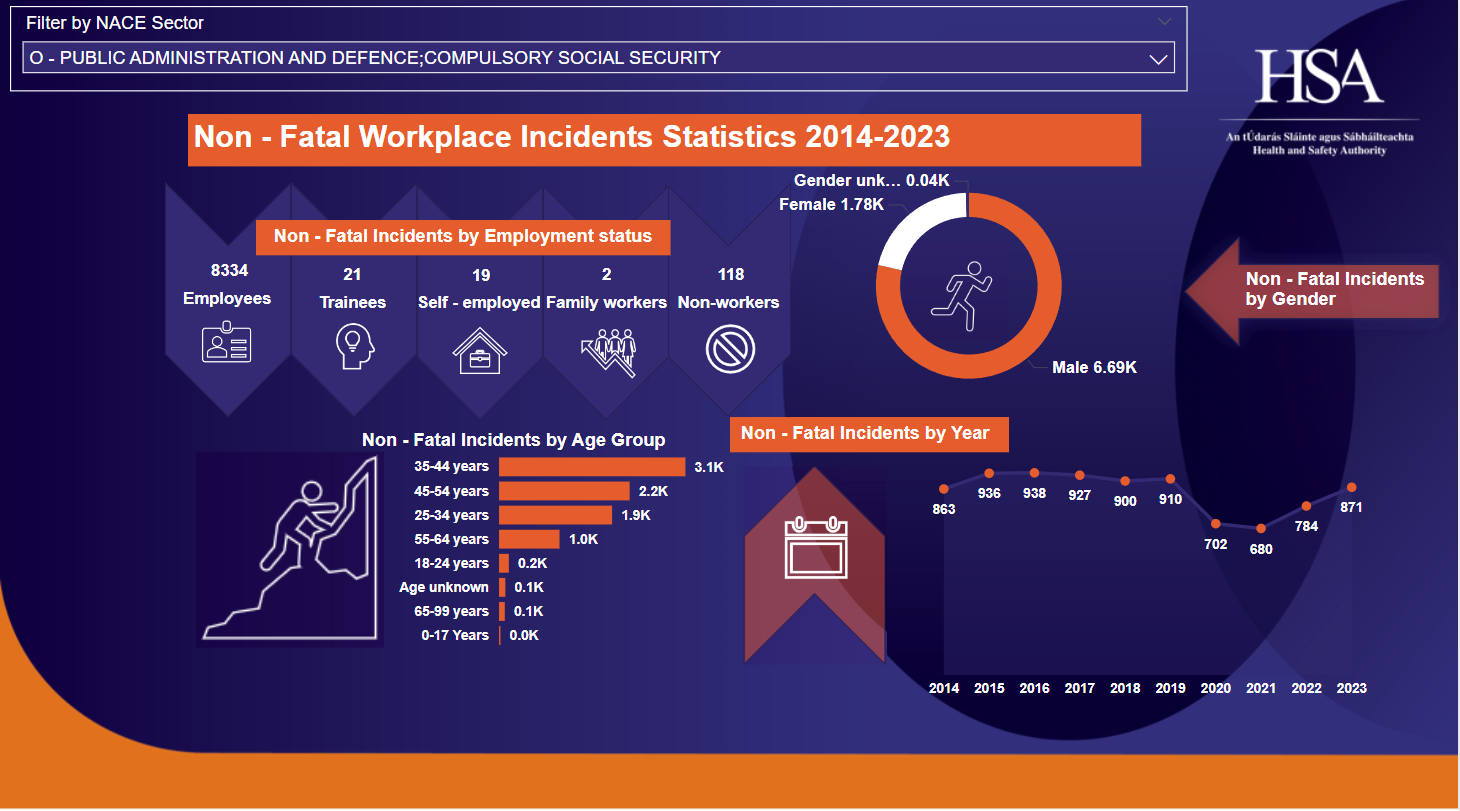The image size is (1460, 811).
Task: Click the 25-34 years bar
Action: pyautogui.click(x=555, y=515)
